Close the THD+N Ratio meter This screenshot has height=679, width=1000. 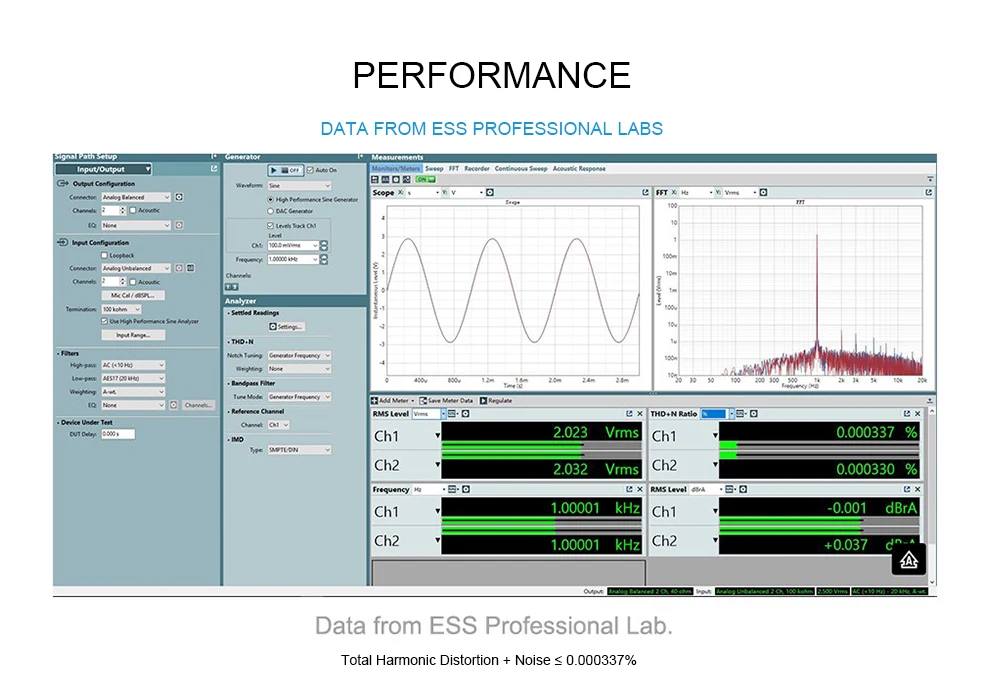click(918, 414)
